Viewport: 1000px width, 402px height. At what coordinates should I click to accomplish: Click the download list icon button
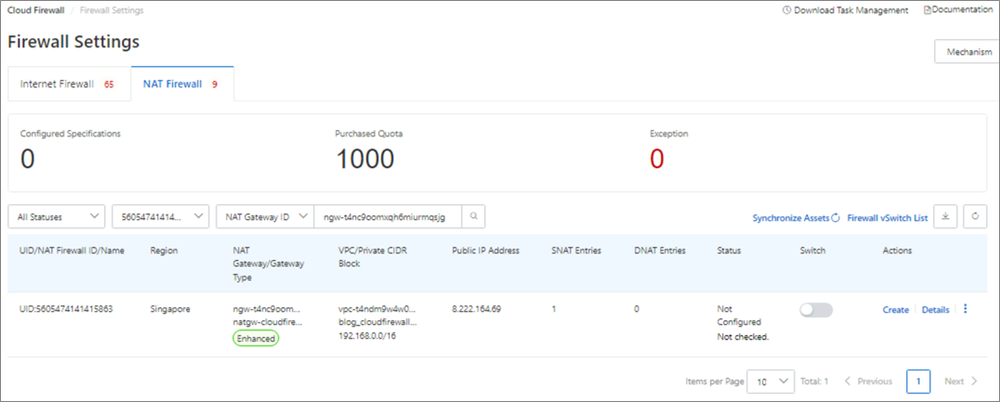(945, 216)
